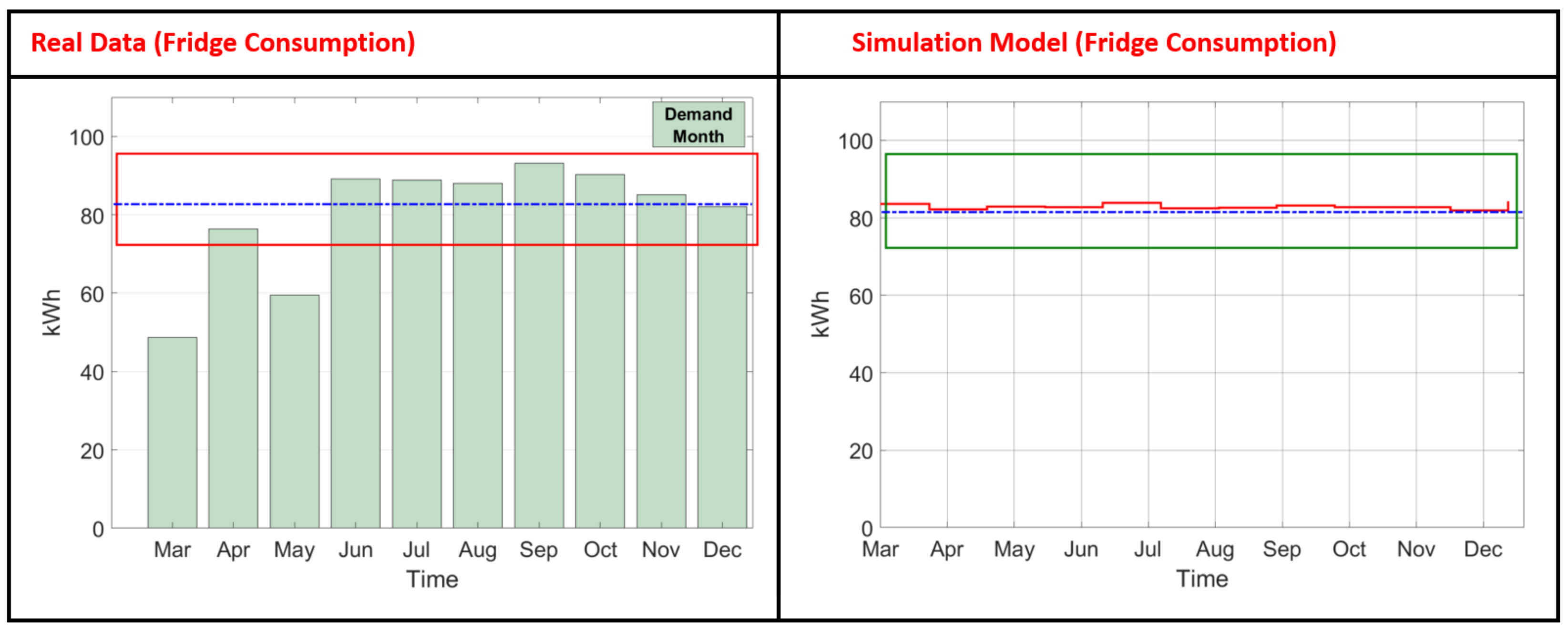Click the April consumption bar
This screenshot has height=630, width=1568.
click(x=233, y=377)
